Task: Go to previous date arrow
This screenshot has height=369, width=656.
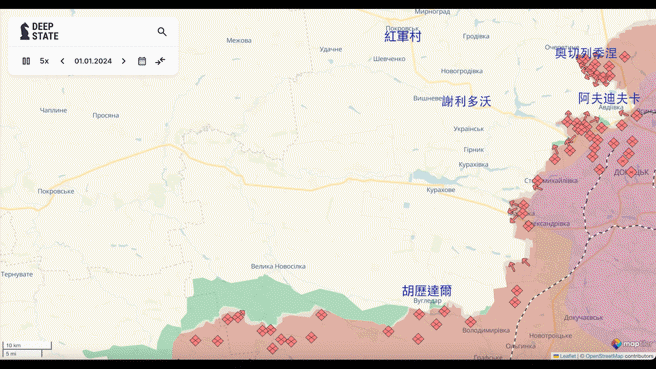Action: coord(62,61)
